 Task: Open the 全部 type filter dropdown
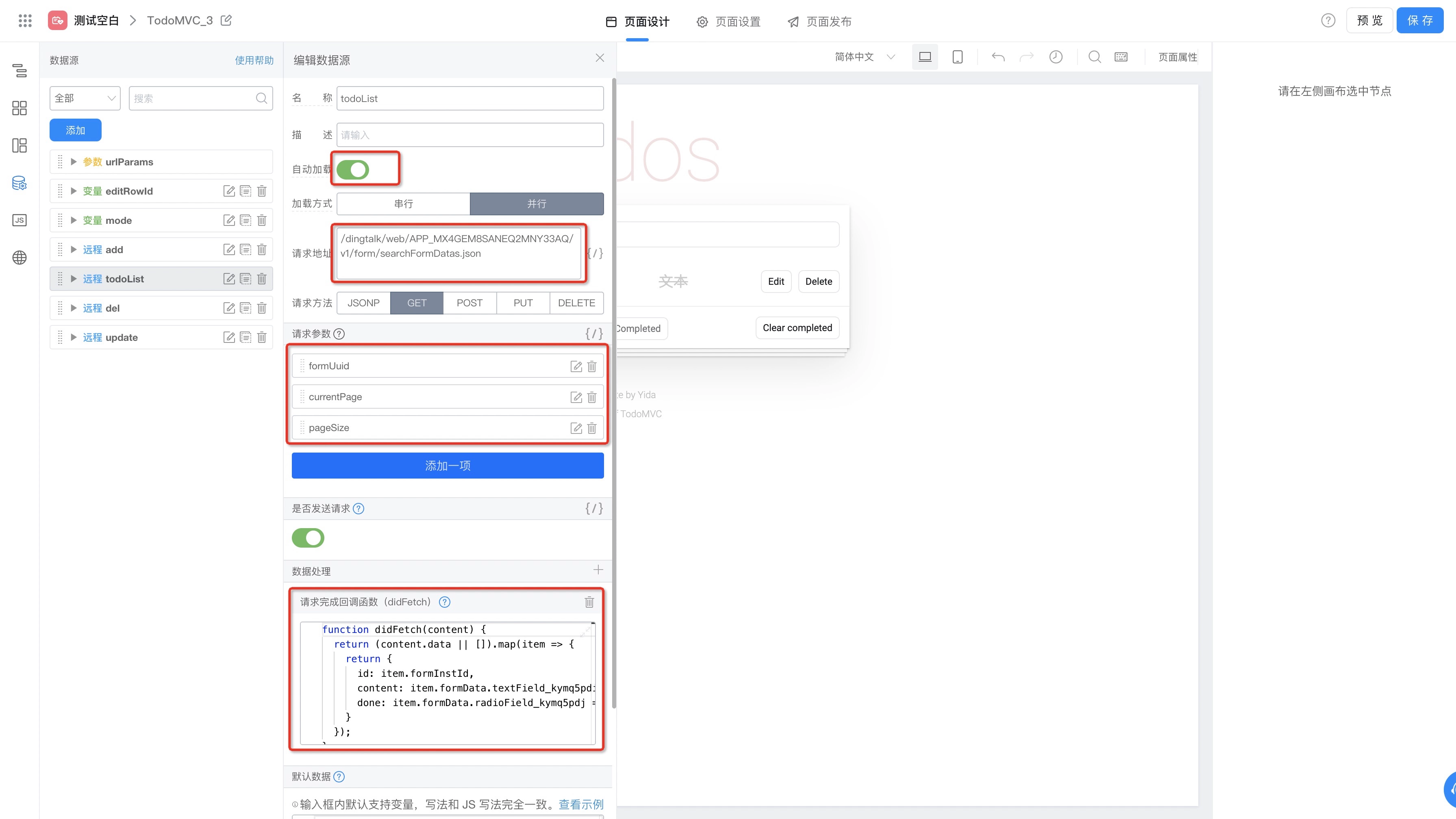(x=85, y=98)
